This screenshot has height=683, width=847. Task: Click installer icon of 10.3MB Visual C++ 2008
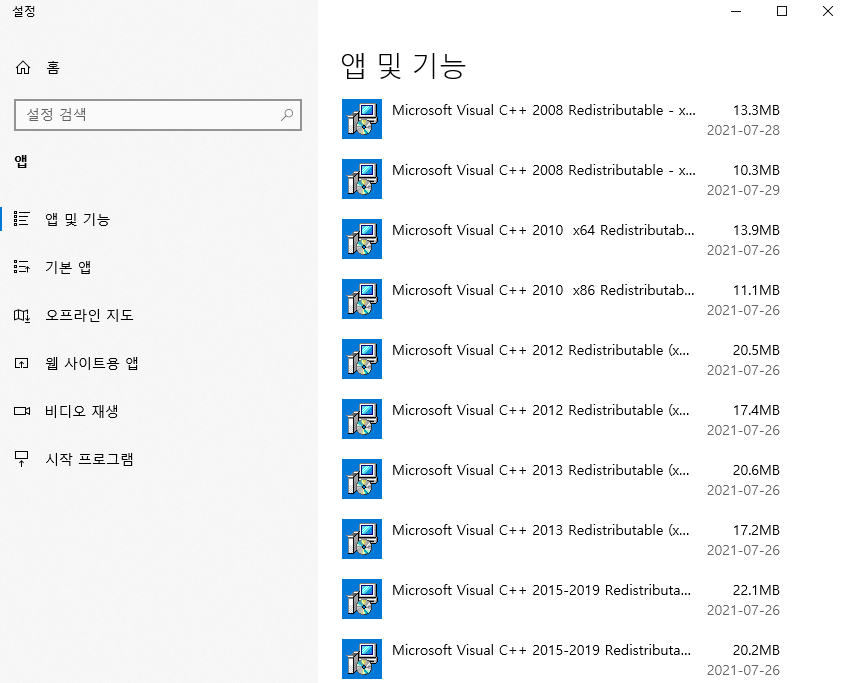click(x=362, y=179)
